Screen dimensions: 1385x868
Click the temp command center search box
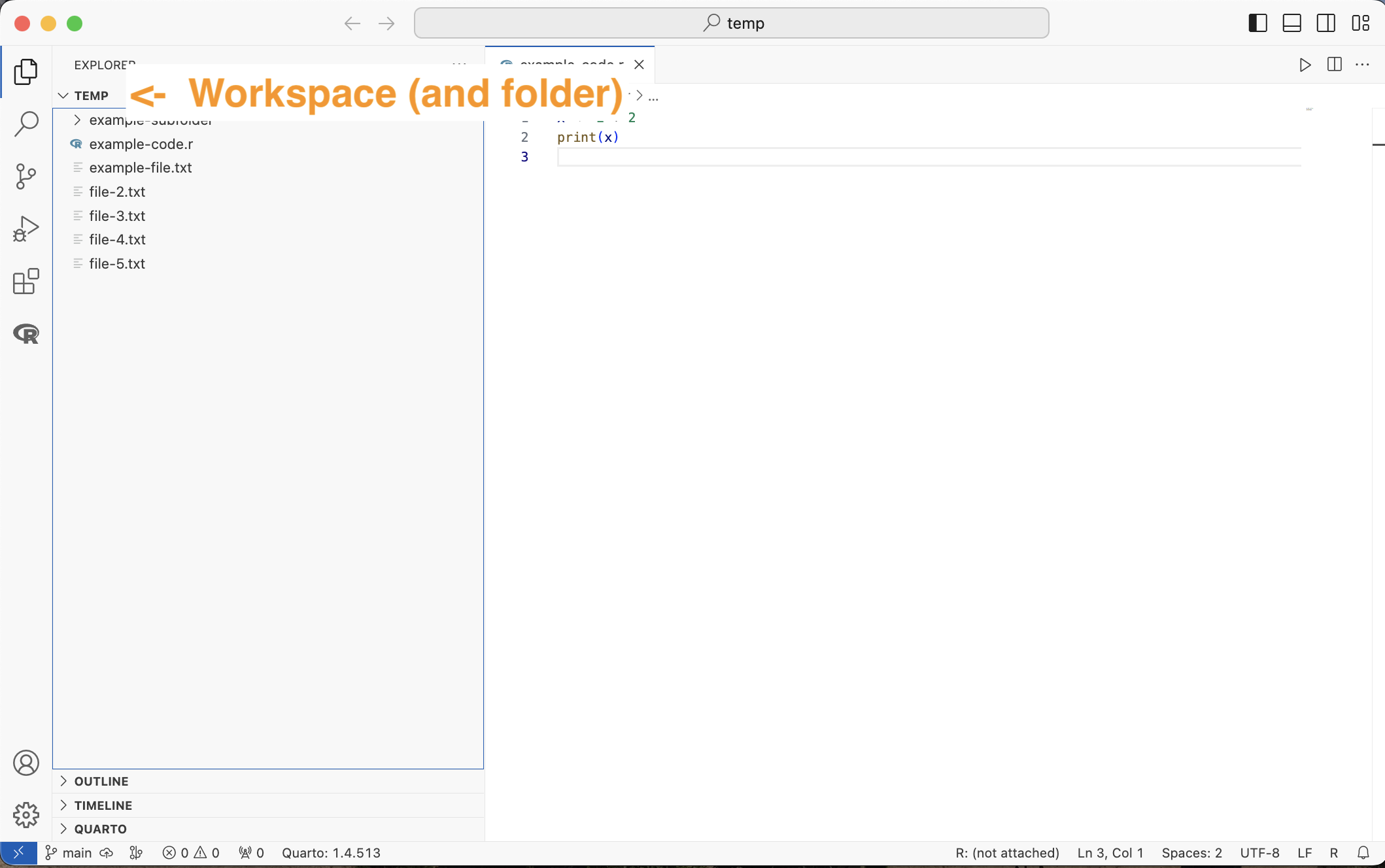click(x=731, y=24)
